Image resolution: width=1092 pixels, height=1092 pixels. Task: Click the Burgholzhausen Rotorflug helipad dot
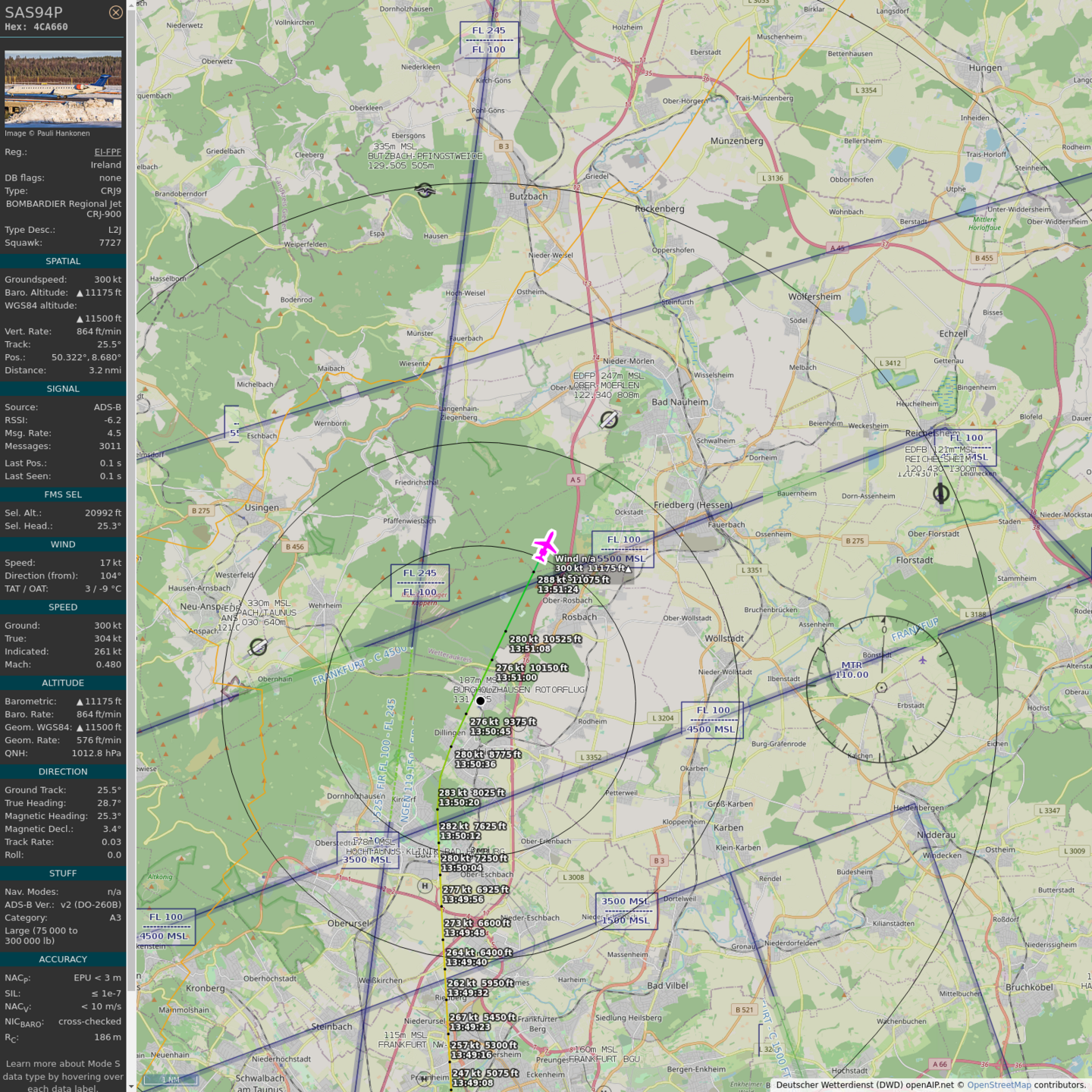coord(480,701)
